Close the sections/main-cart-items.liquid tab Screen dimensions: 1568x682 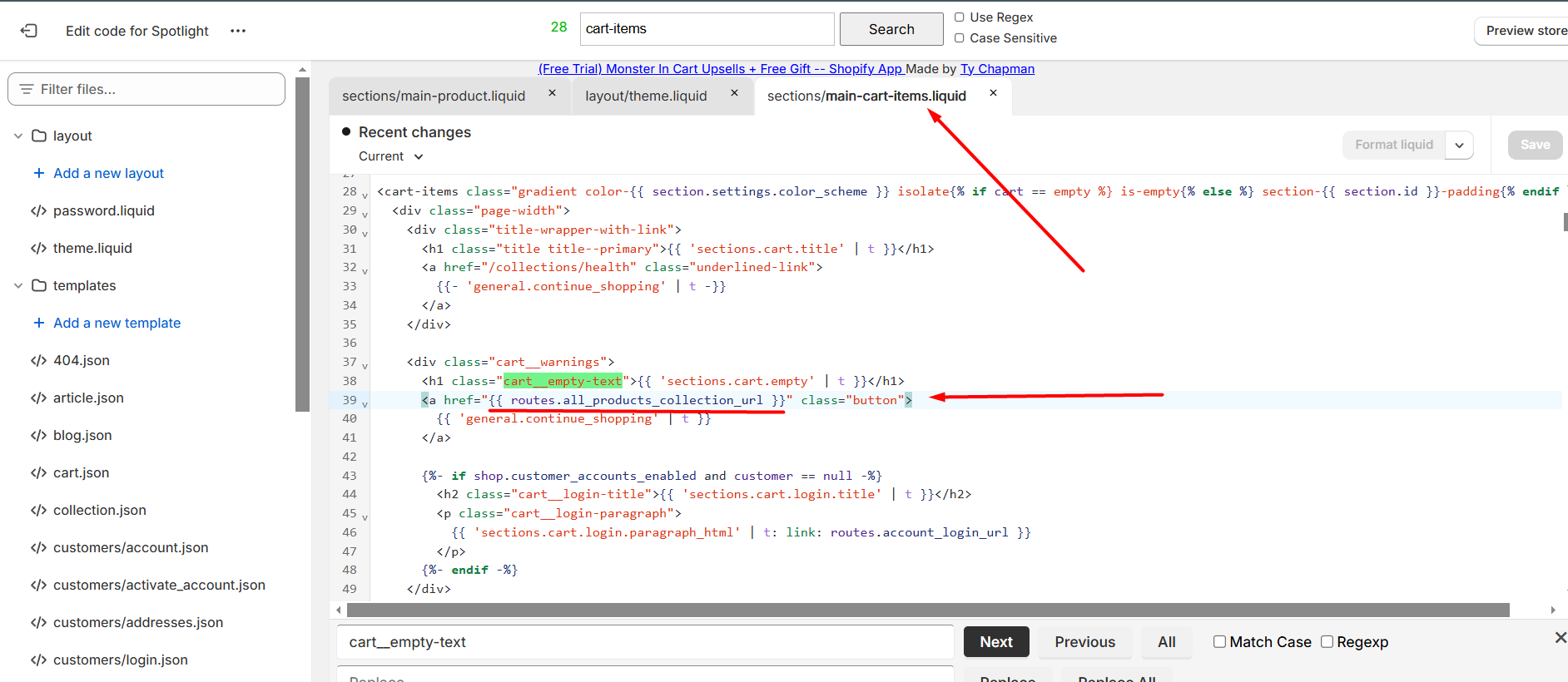993,93
